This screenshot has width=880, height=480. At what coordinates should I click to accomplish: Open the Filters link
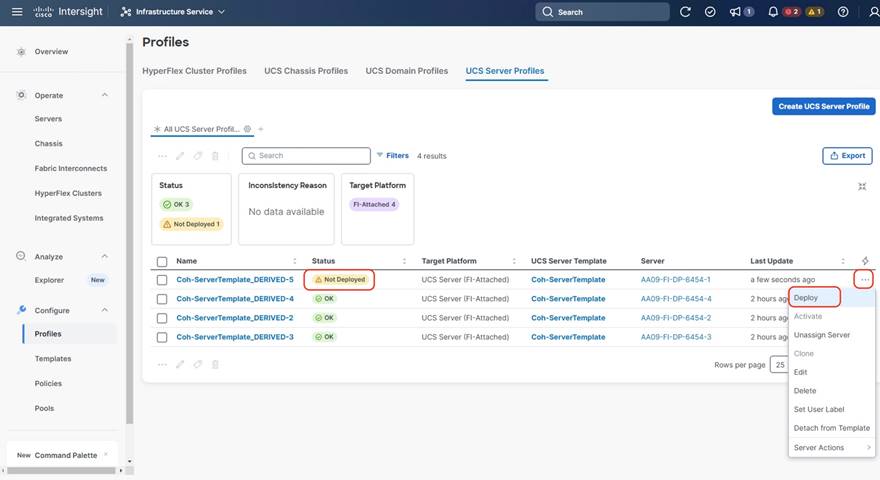(x=392, y=156)
